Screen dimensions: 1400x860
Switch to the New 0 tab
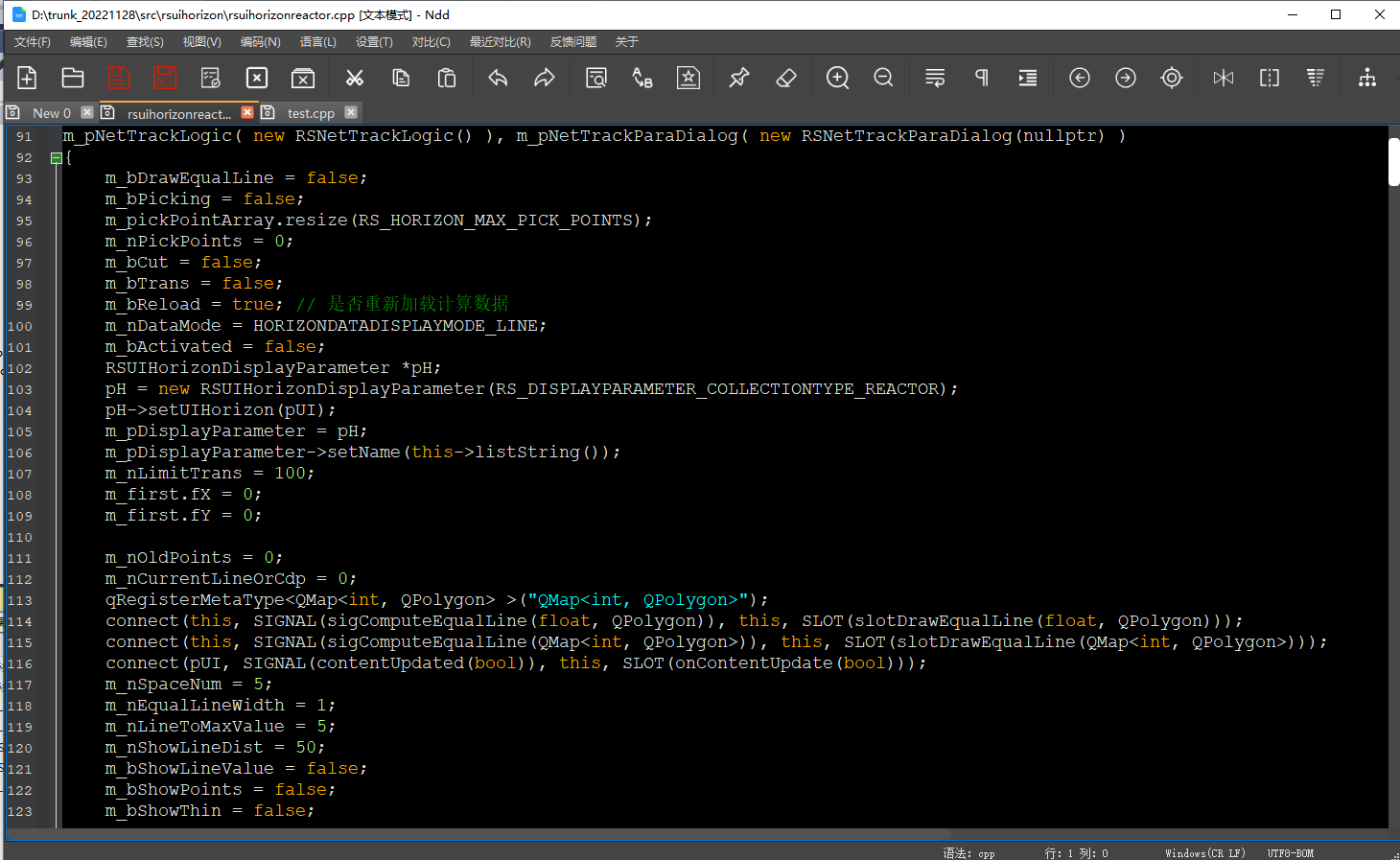51,113
